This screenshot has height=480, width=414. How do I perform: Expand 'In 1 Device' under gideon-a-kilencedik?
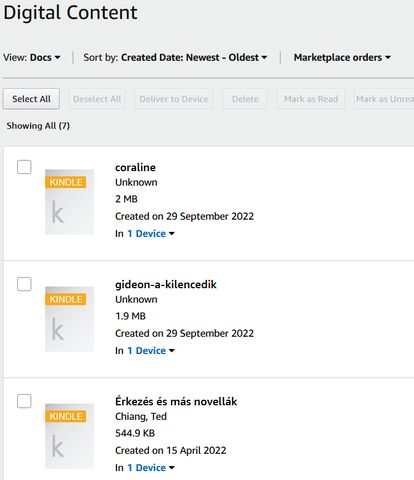(151, 351)
